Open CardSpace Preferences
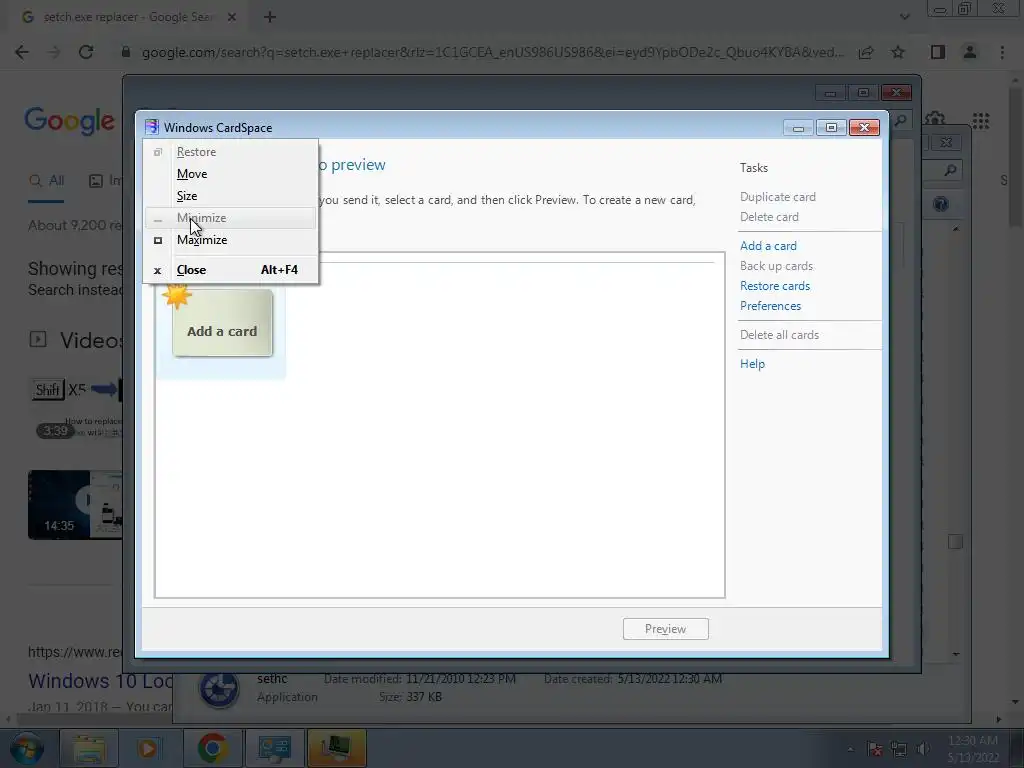The width and height of the screenshot is (1024, 768). (x=770, y=306)
